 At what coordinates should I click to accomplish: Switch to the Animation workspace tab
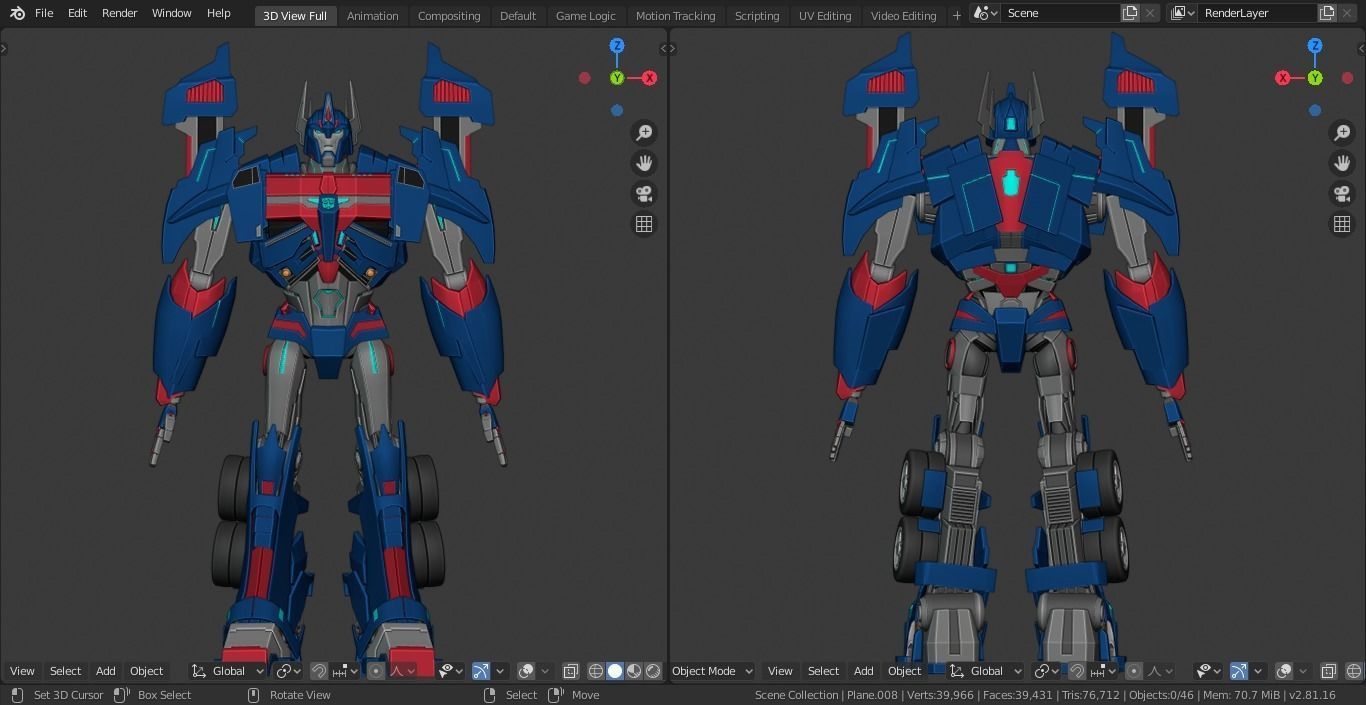[x=372, y=15]
